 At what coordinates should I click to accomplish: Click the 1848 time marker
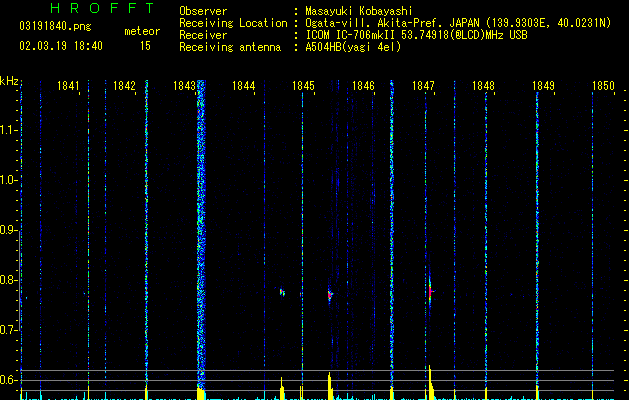[483, 86]
